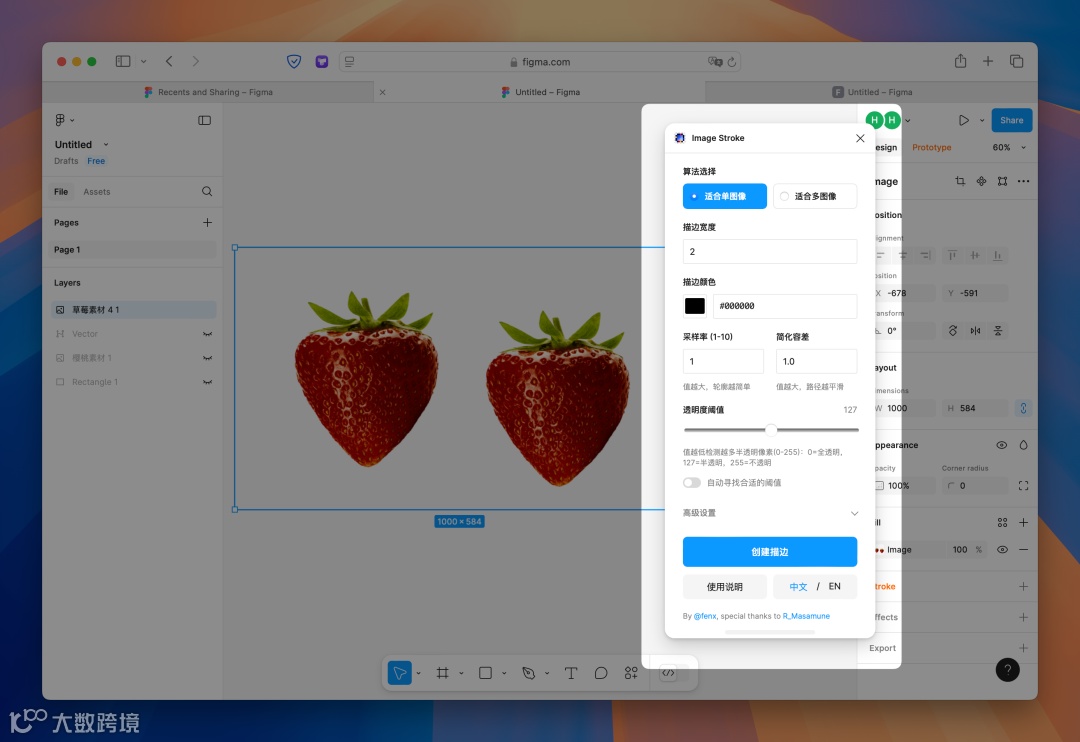Click the Safari share icon

click(960, 61)
